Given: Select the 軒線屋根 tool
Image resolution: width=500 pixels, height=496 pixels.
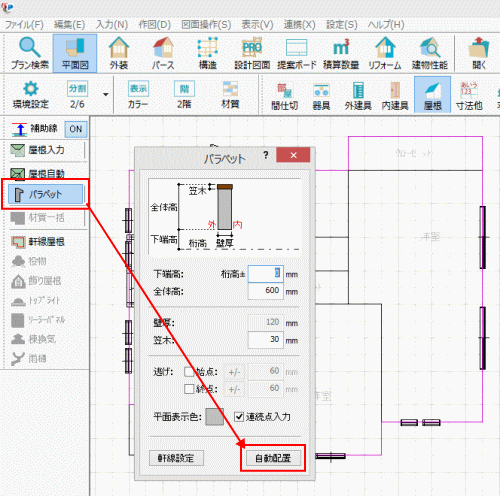Looking at the screenshot, I should pyautogui.click(x=46, y=242).
